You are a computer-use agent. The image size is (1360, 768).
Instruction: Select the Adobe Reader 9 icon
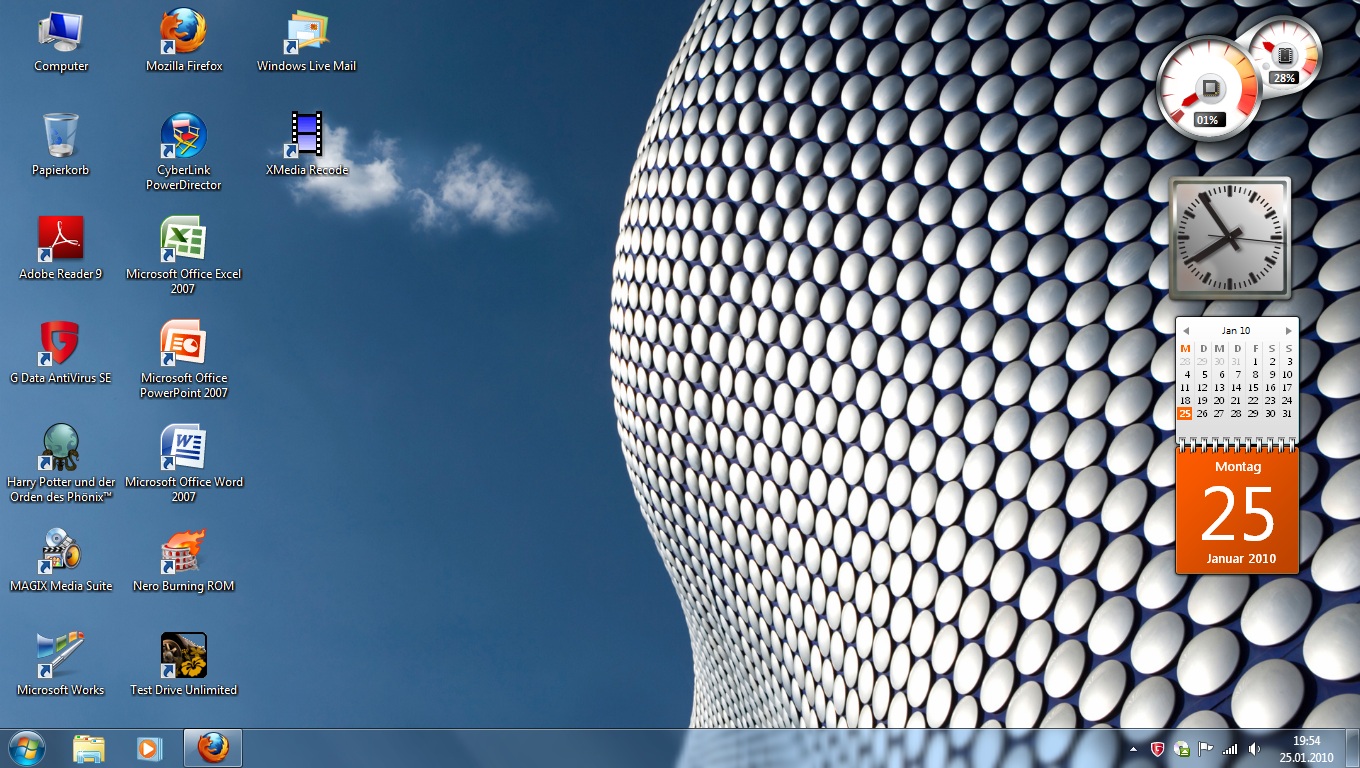[60, 241]
